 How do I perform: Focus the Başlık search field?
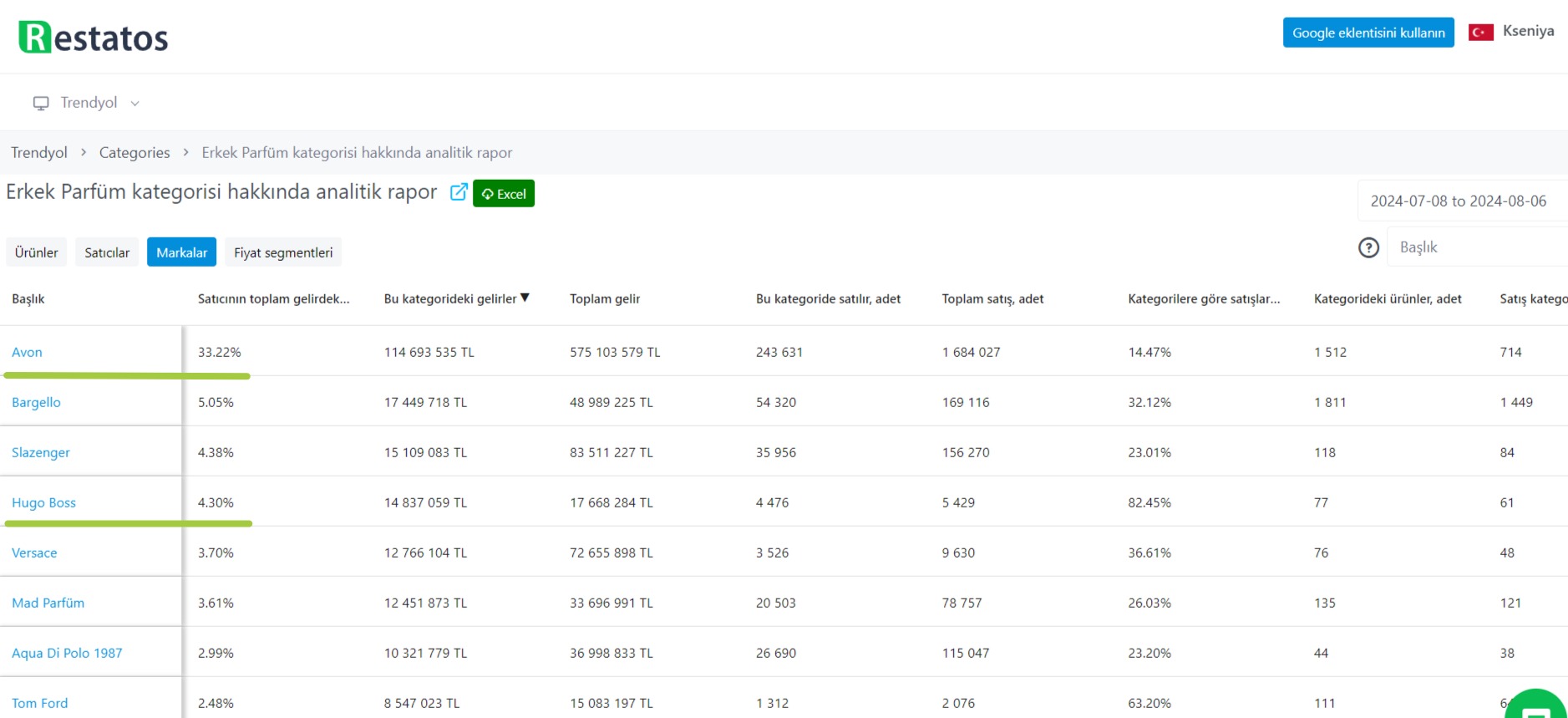tap(1477, 247)
